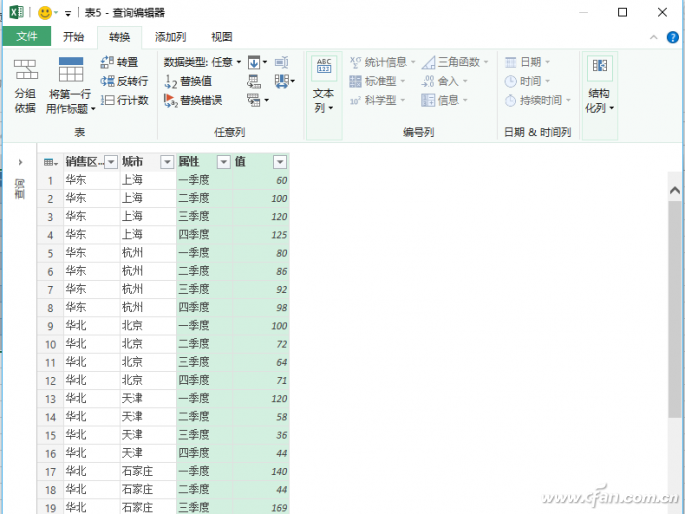Click Use First Row as Headers icon
Screen dimensions: 685x514
71,69
